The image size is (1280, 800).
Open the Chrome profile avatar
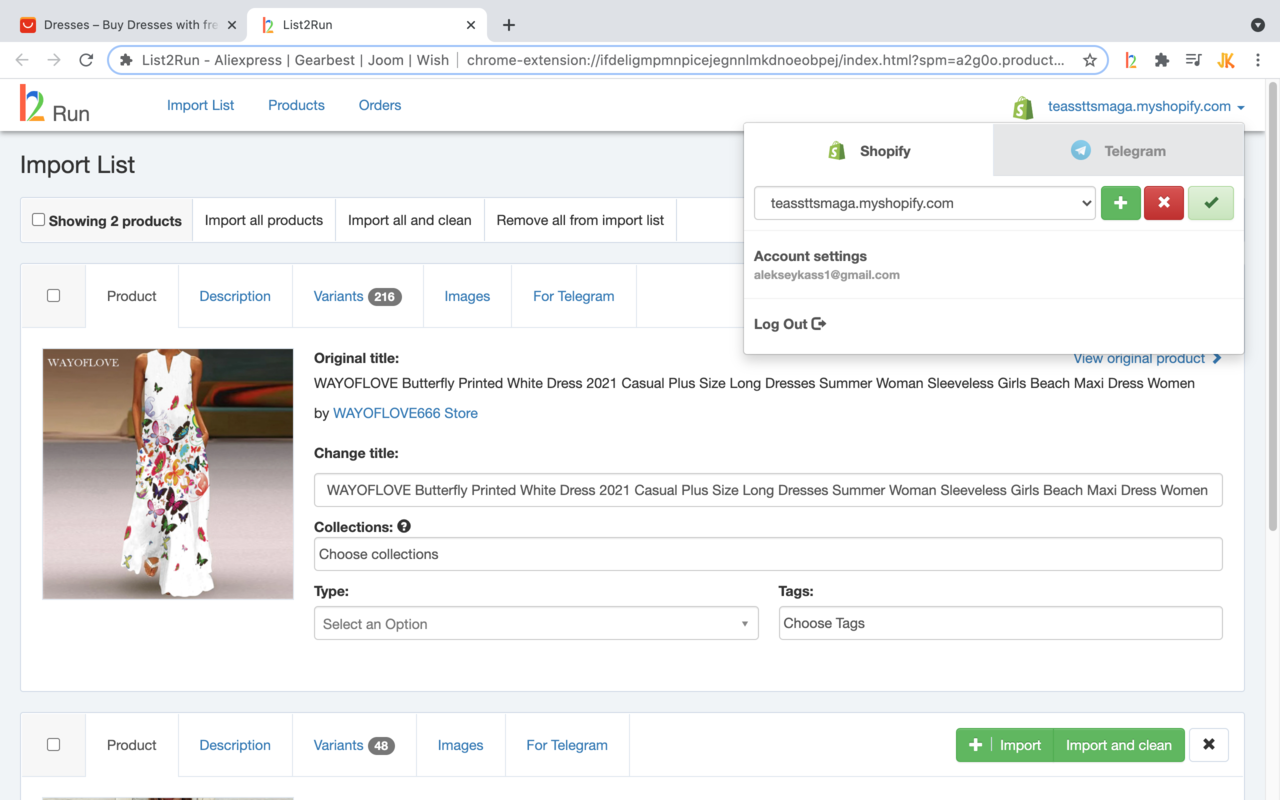coord(1226,60)
